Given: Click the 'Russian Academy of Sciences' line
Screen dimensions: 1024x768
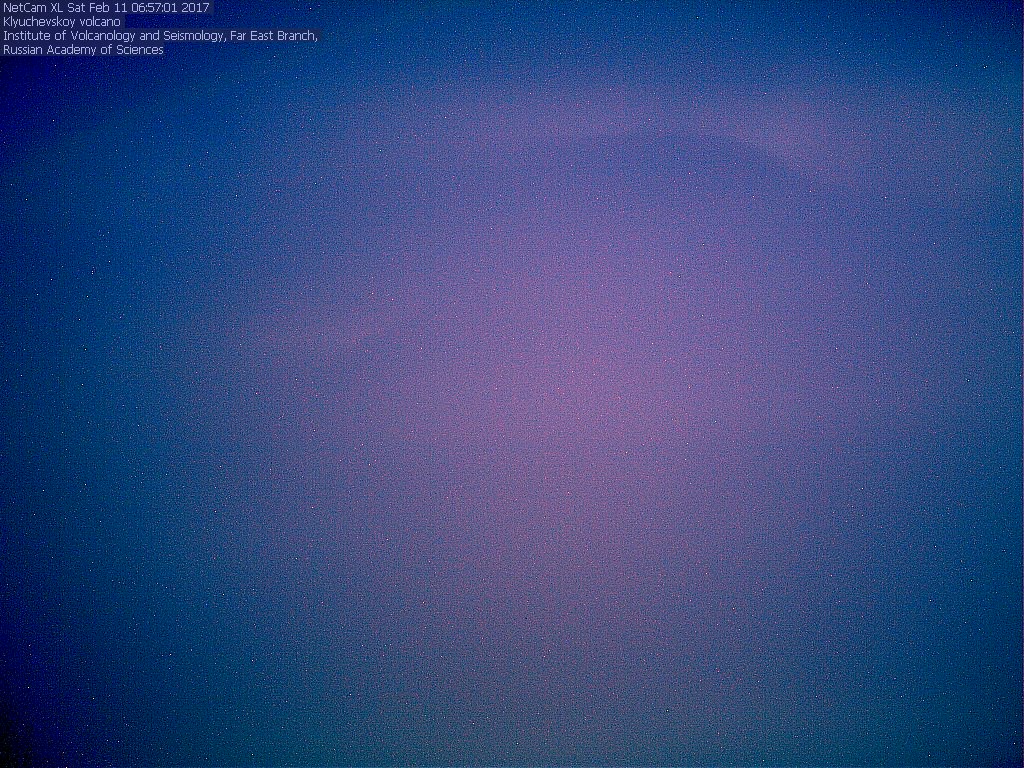Looking at the screenshot, I should point(84,50).
